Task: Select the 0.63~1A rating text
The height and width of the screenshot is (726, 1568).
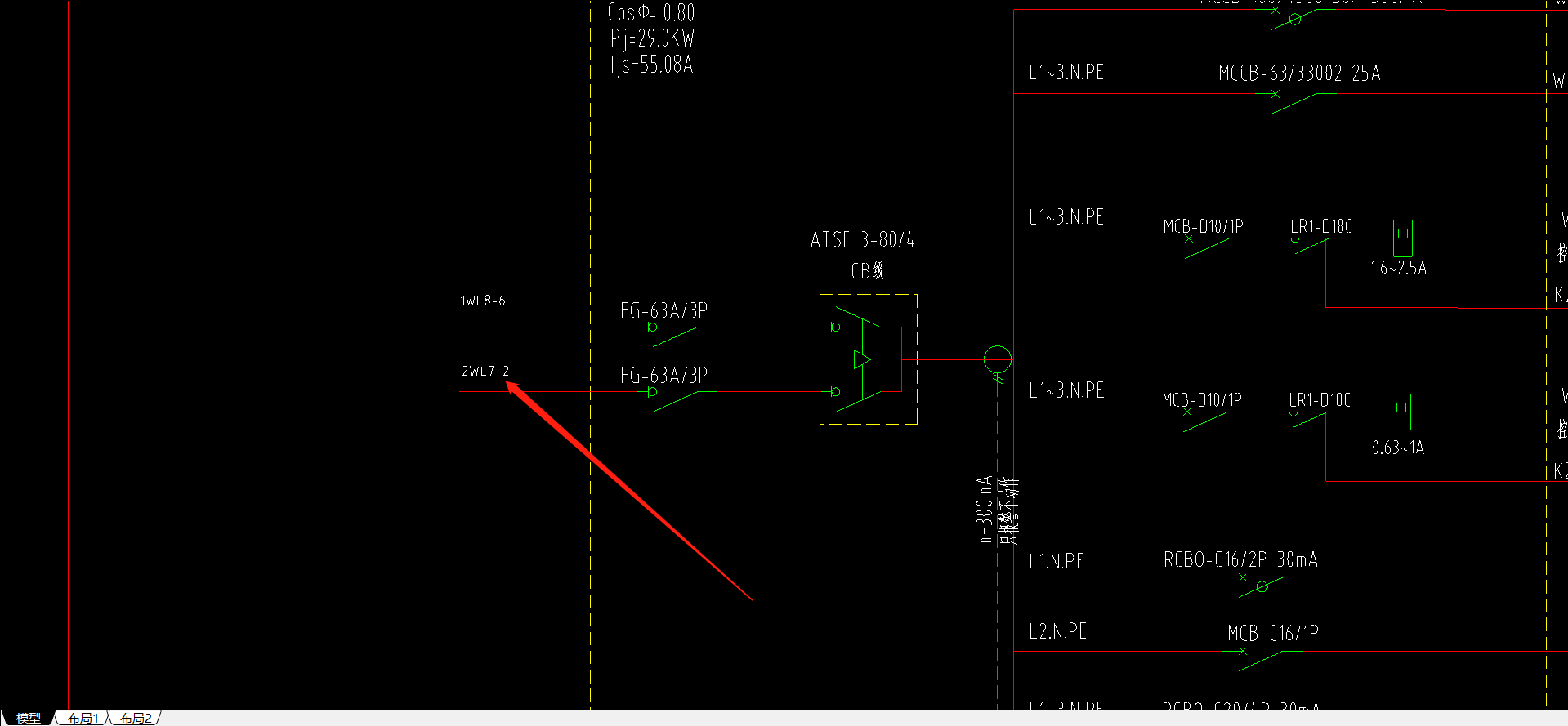Action: point(1398,448)
